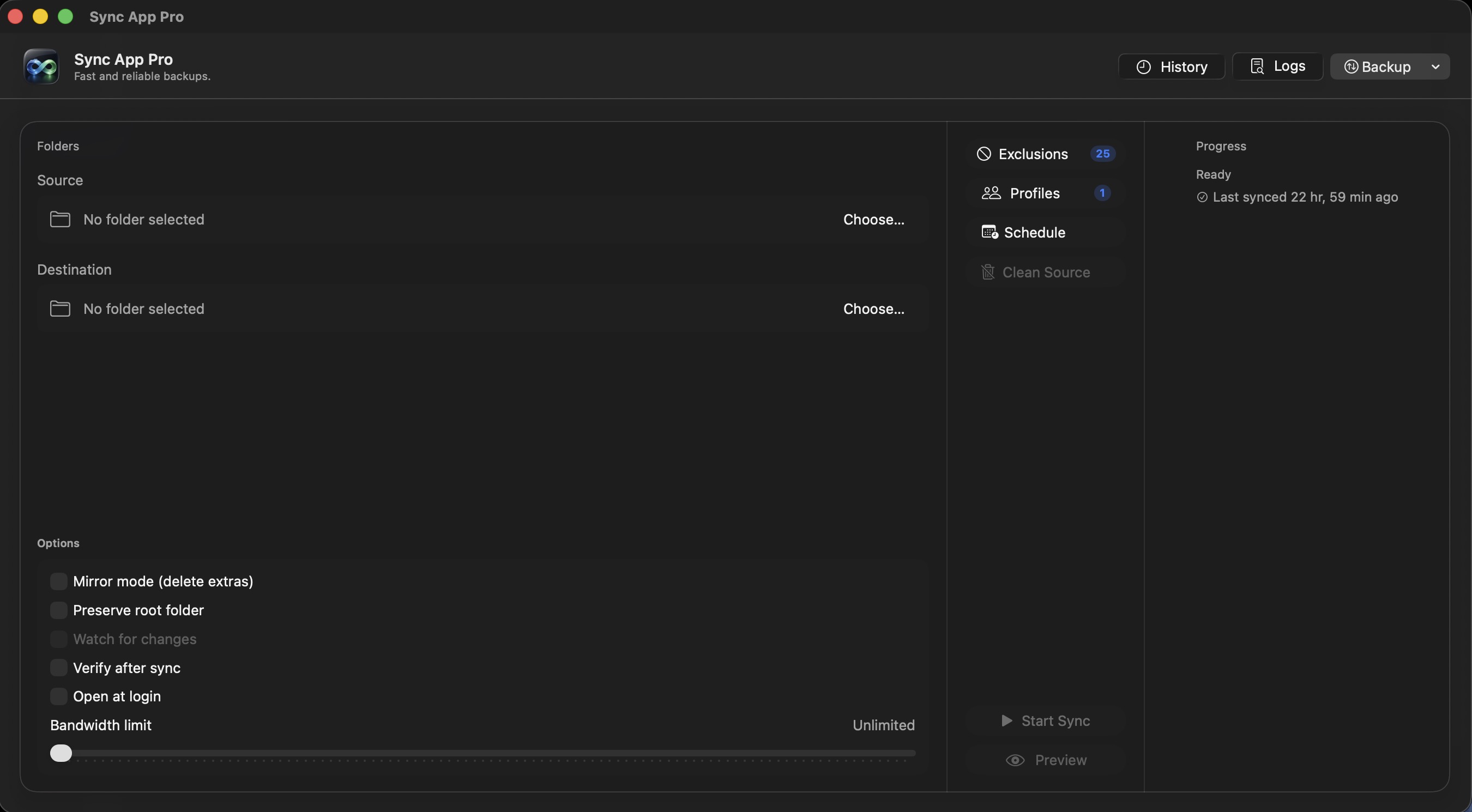Click the Backup sync-arrows icon
The width and height of the screenshot is (1472, 812).
pos(1351,67)
